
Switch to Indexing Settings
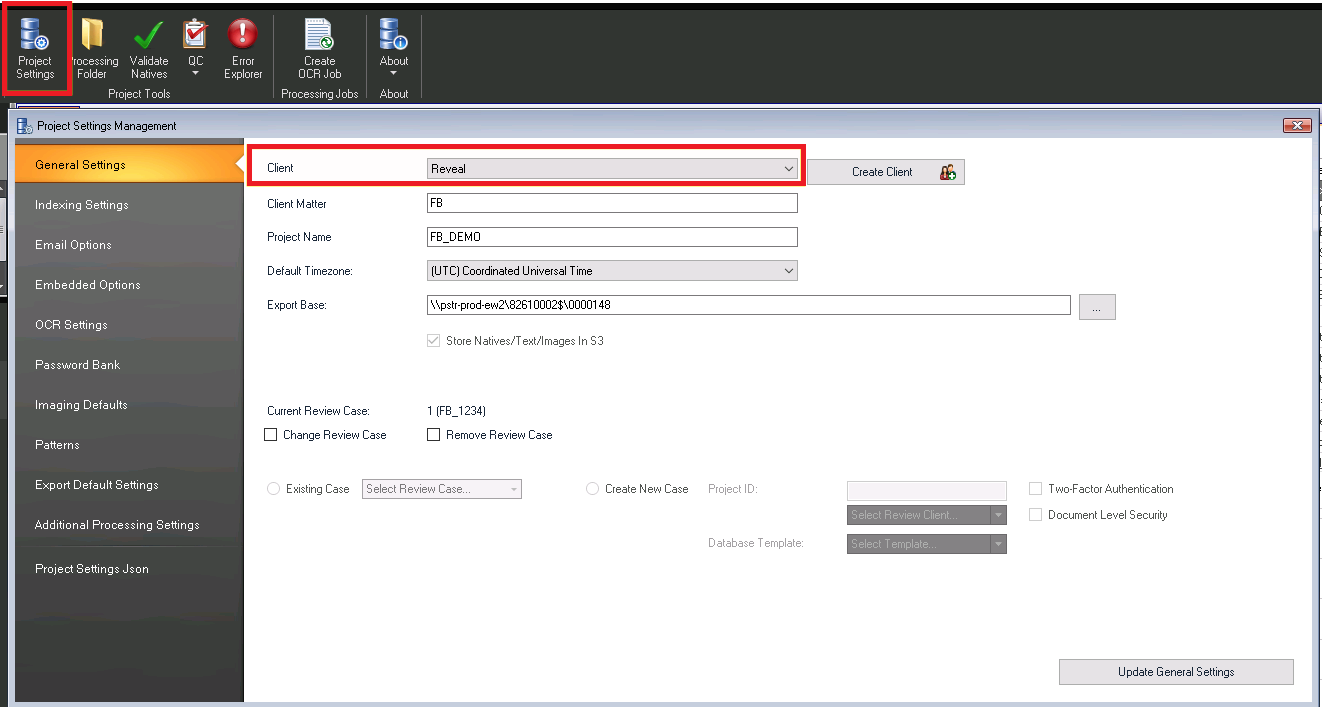pos(130,205)
